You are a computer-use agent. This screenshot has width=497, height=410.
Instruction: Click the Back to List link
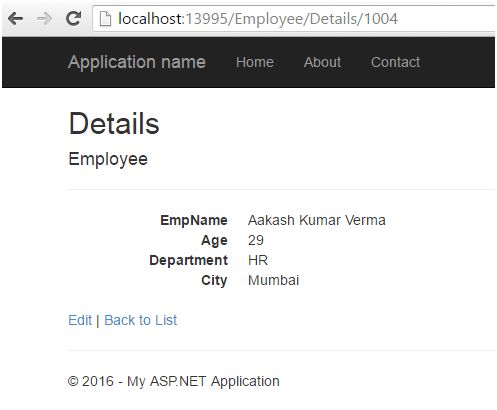tap(141, 320)
